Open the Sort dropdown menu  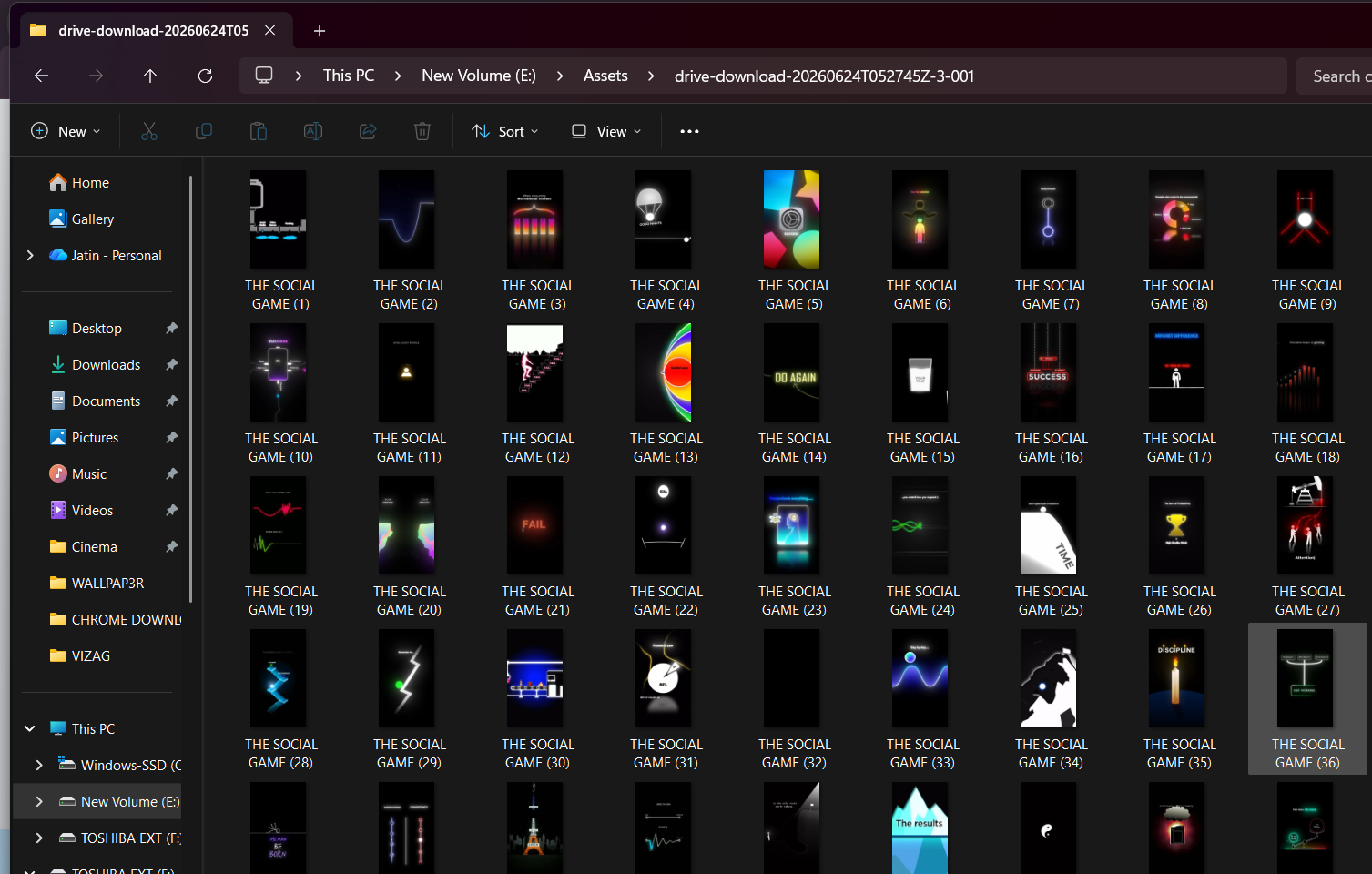pos(505,131)
